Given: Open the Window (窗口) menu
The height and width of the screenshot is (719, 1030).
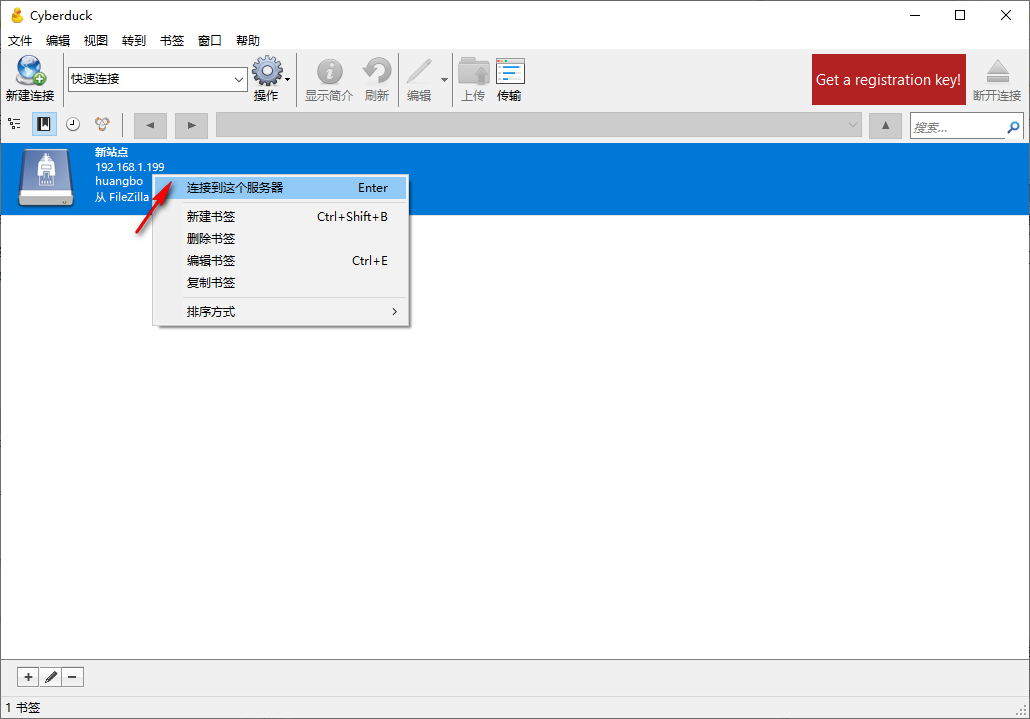Looking at the screenshot, I should (x=210, y=41).
